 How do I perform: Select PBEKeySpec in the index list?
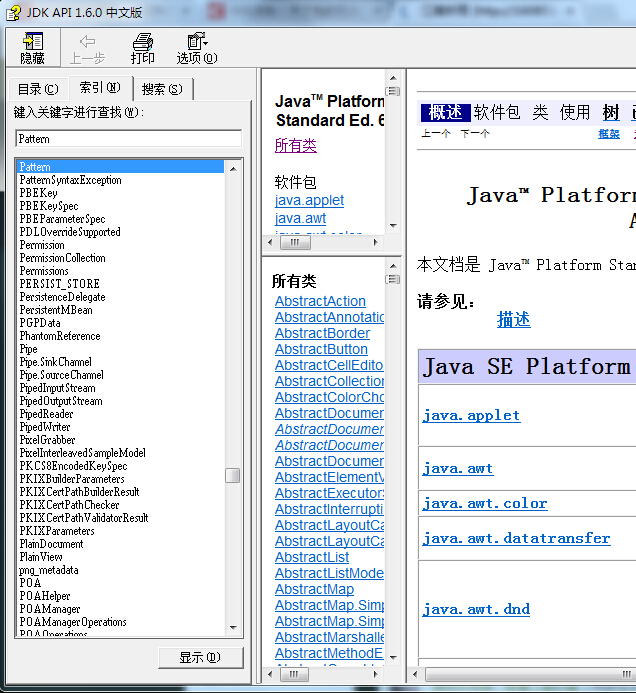pos(49,206)
